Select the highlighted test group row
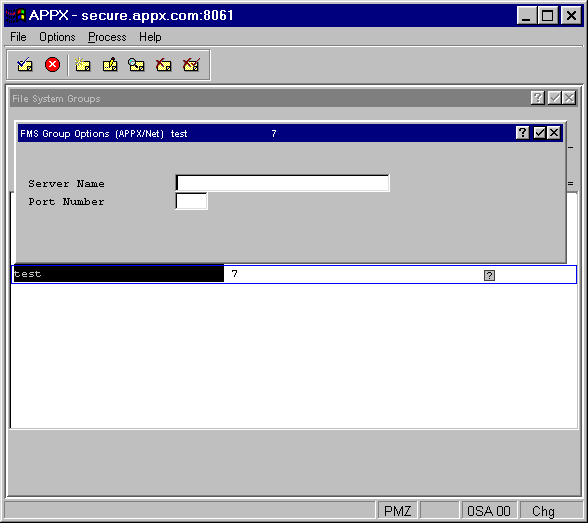The width and height of the screenshot is (588, 523). (x=294, y=274)
